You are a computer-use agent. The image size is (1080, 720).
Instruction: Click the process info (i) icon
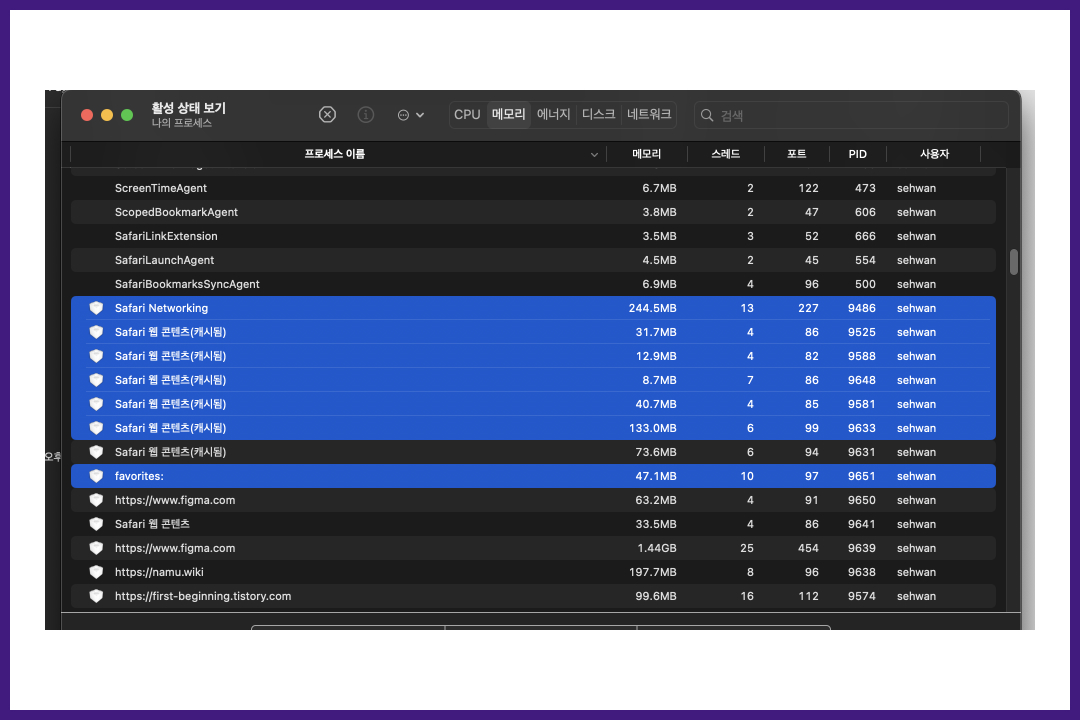tap(366, 114)
